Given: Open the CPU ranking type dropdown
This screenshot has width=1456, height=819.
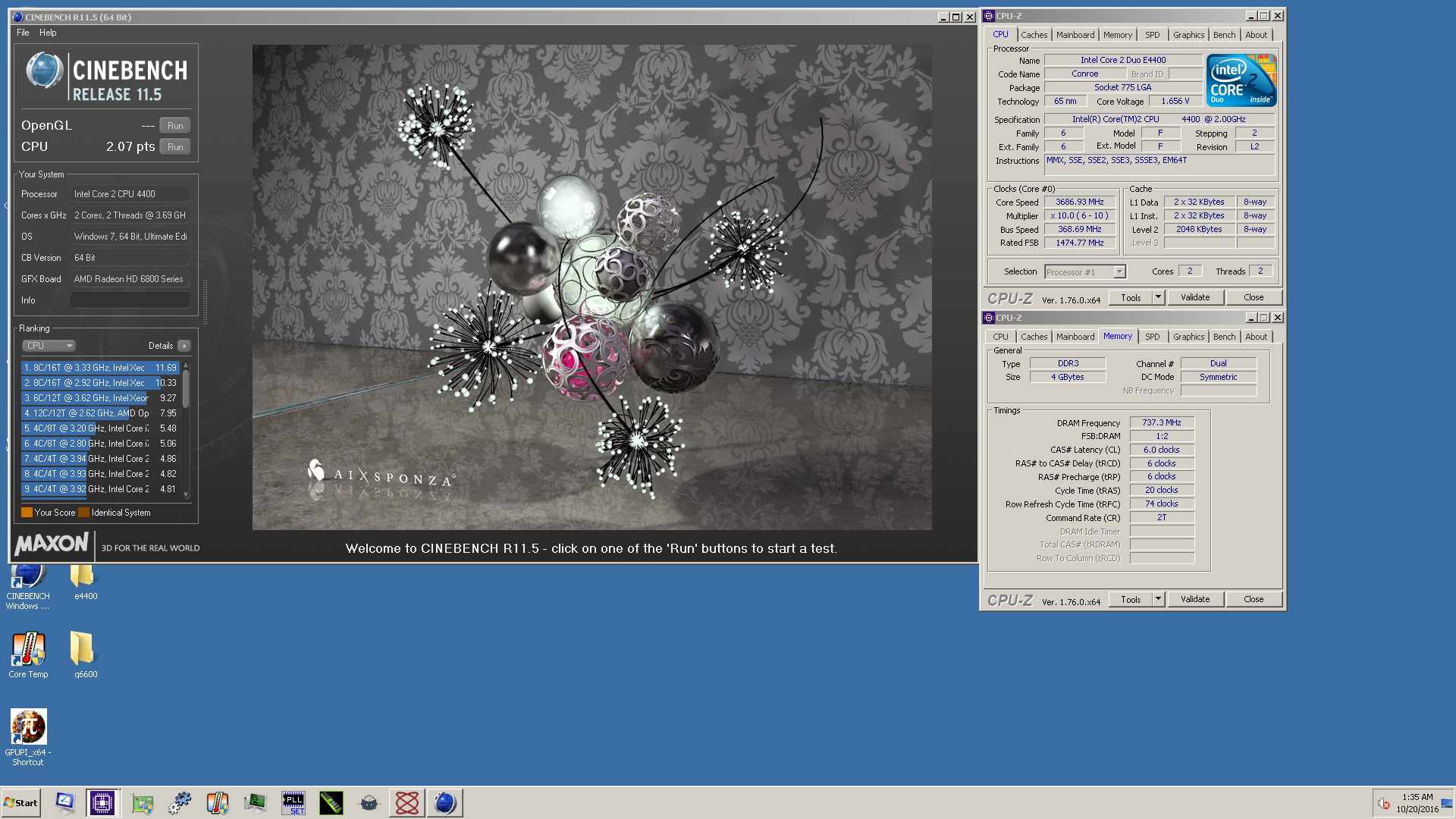Looking at the screenshot, I should point(49,346).
